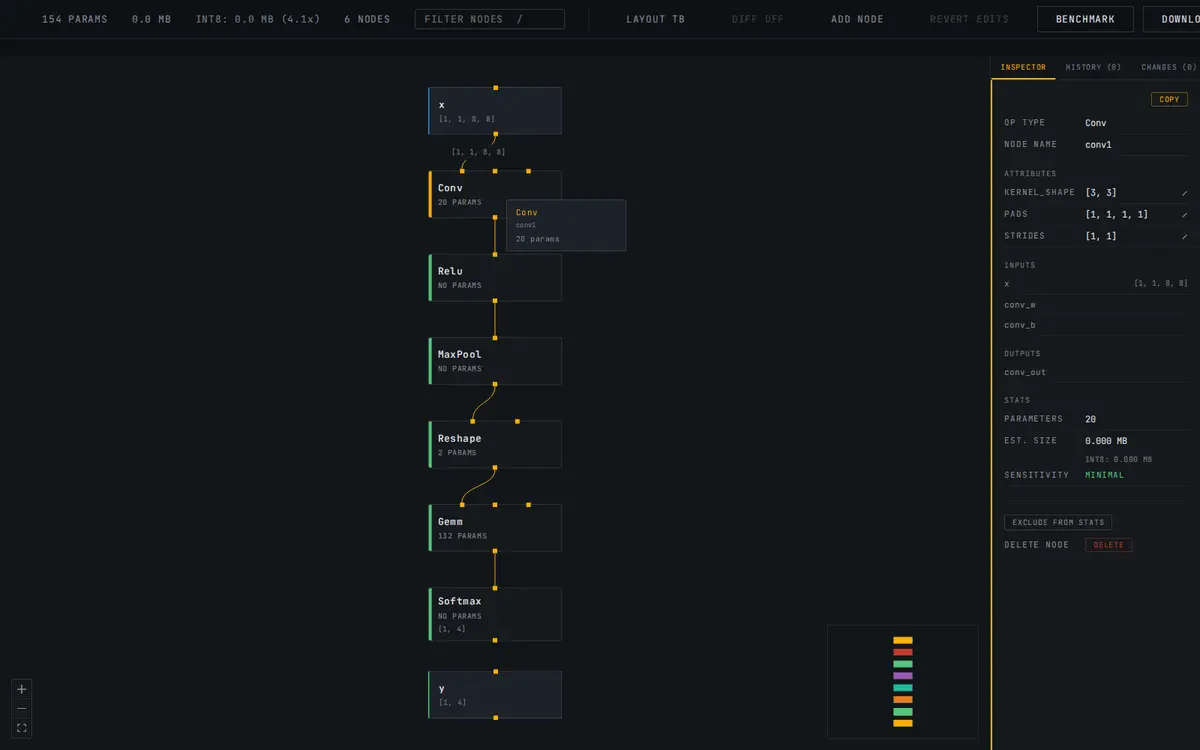Click Add Node in toolbar

pos(857,19)
